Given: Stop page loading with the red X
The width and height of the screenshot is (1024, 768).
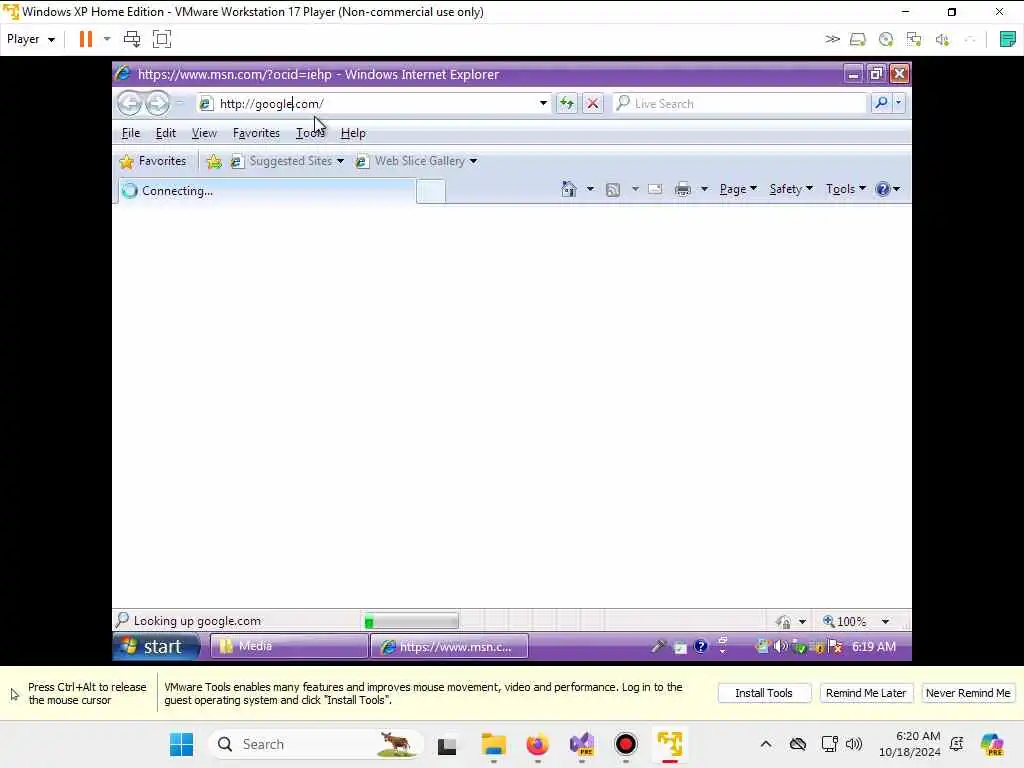Looking at the screenshot, I should click(x=592, y=103).
